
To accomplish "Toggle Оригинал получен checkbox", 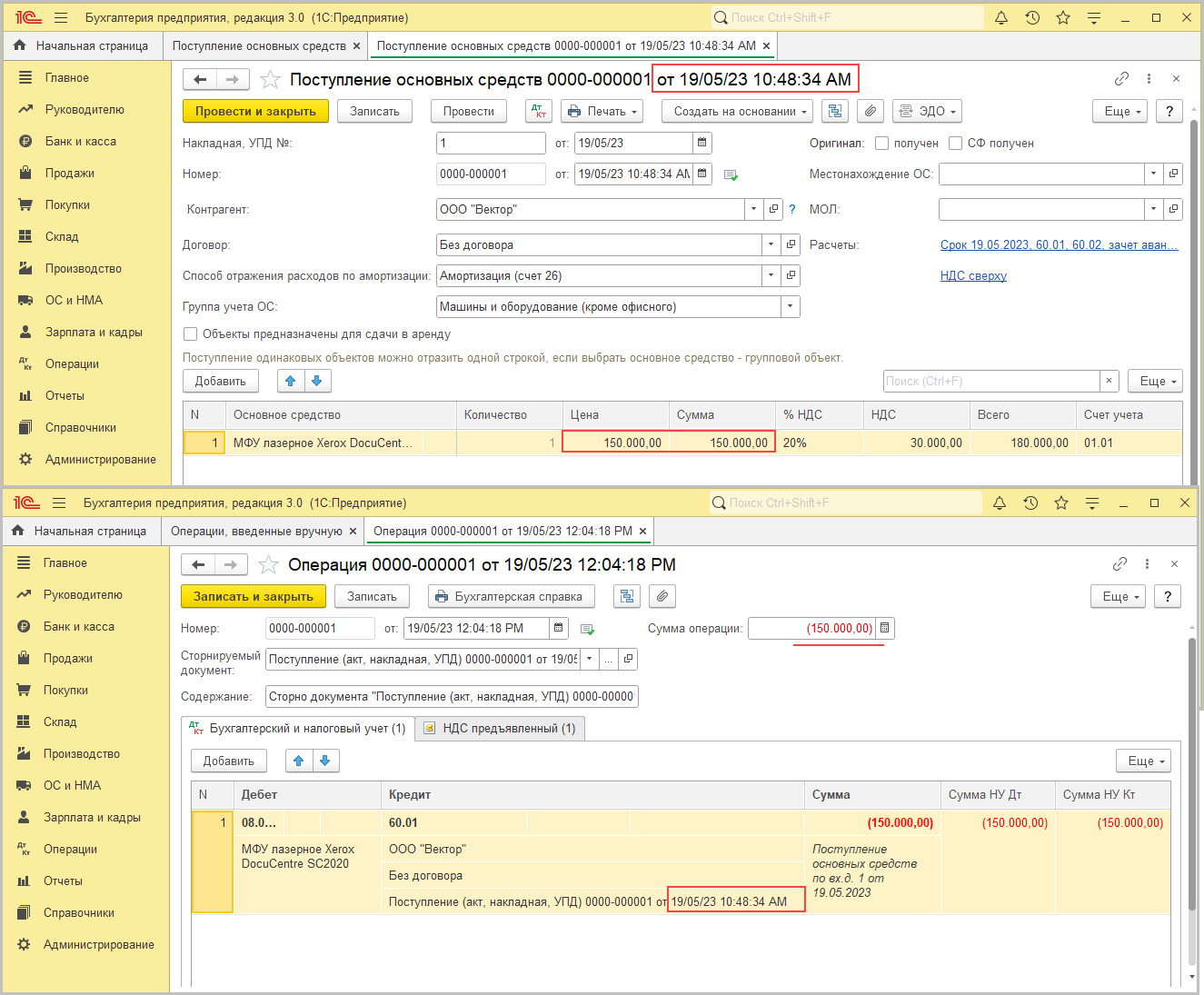I will tap(881, 143).
